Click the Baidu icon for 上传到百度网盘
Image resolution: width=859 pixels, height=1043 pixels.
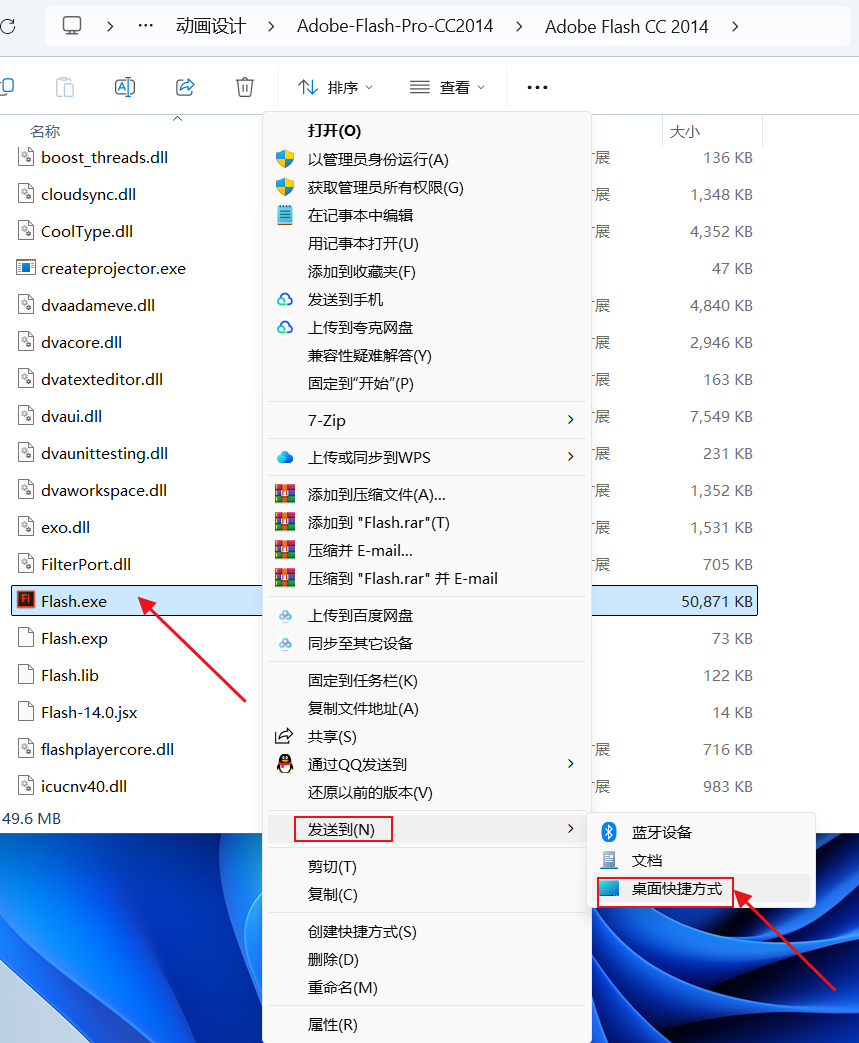pyautogui.click(x=285, y=616)
